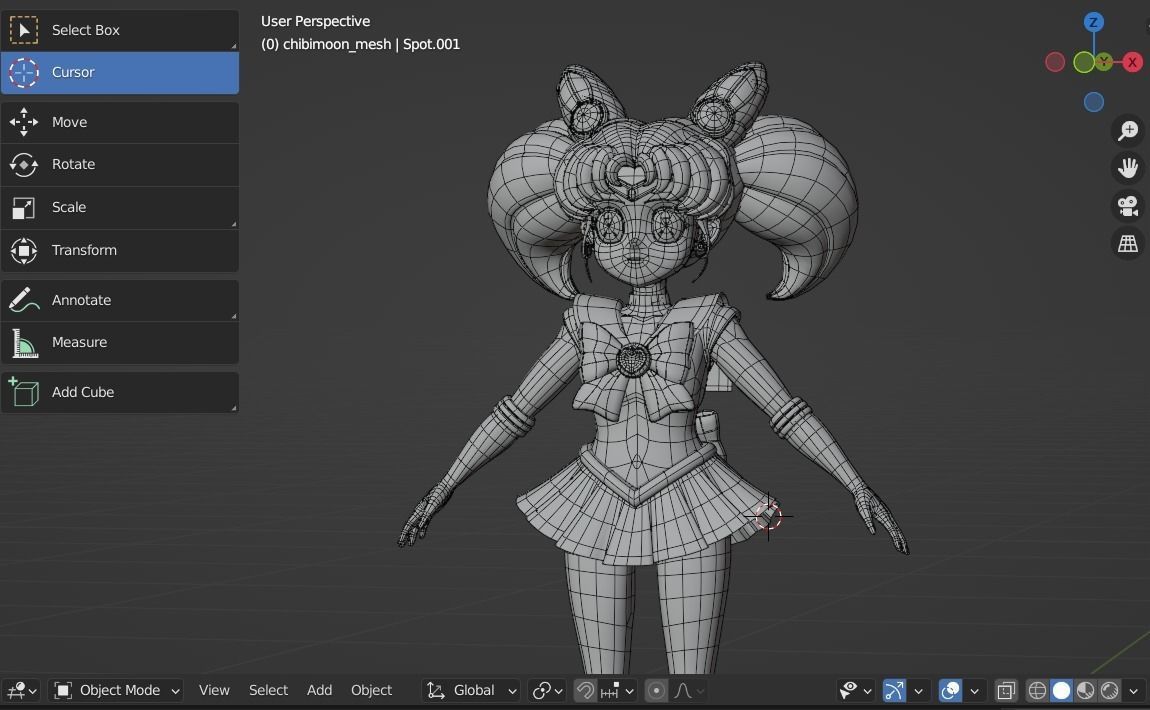The height and width of the screenshot is (710, 1150).
Task: Open the View menu
Action: coord(214,690)
